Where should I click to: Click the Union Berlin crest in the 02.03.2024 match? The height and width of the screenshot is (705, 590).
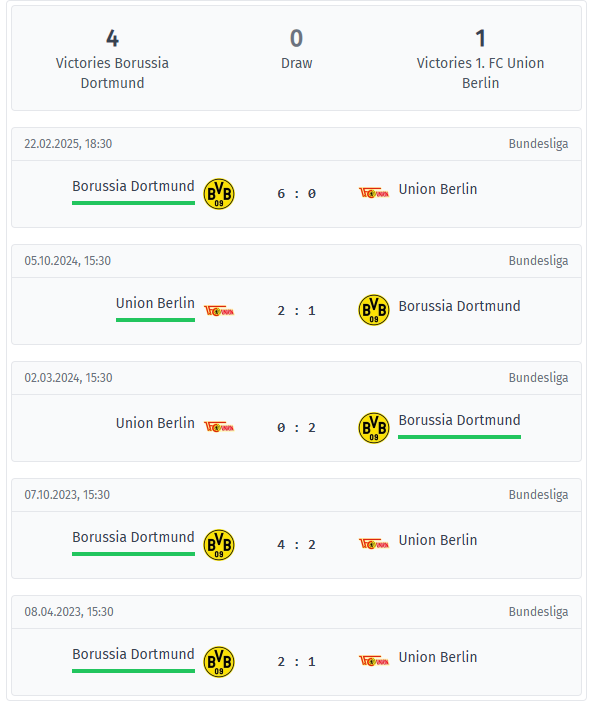219,426
